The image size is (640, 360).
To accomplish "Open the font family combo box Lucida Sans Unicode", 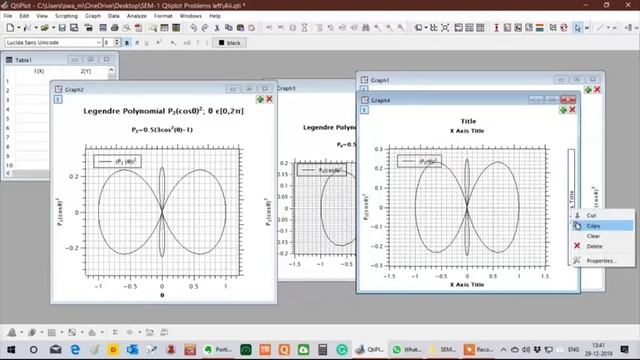I will pyautogui.click(x=53, y=42).
